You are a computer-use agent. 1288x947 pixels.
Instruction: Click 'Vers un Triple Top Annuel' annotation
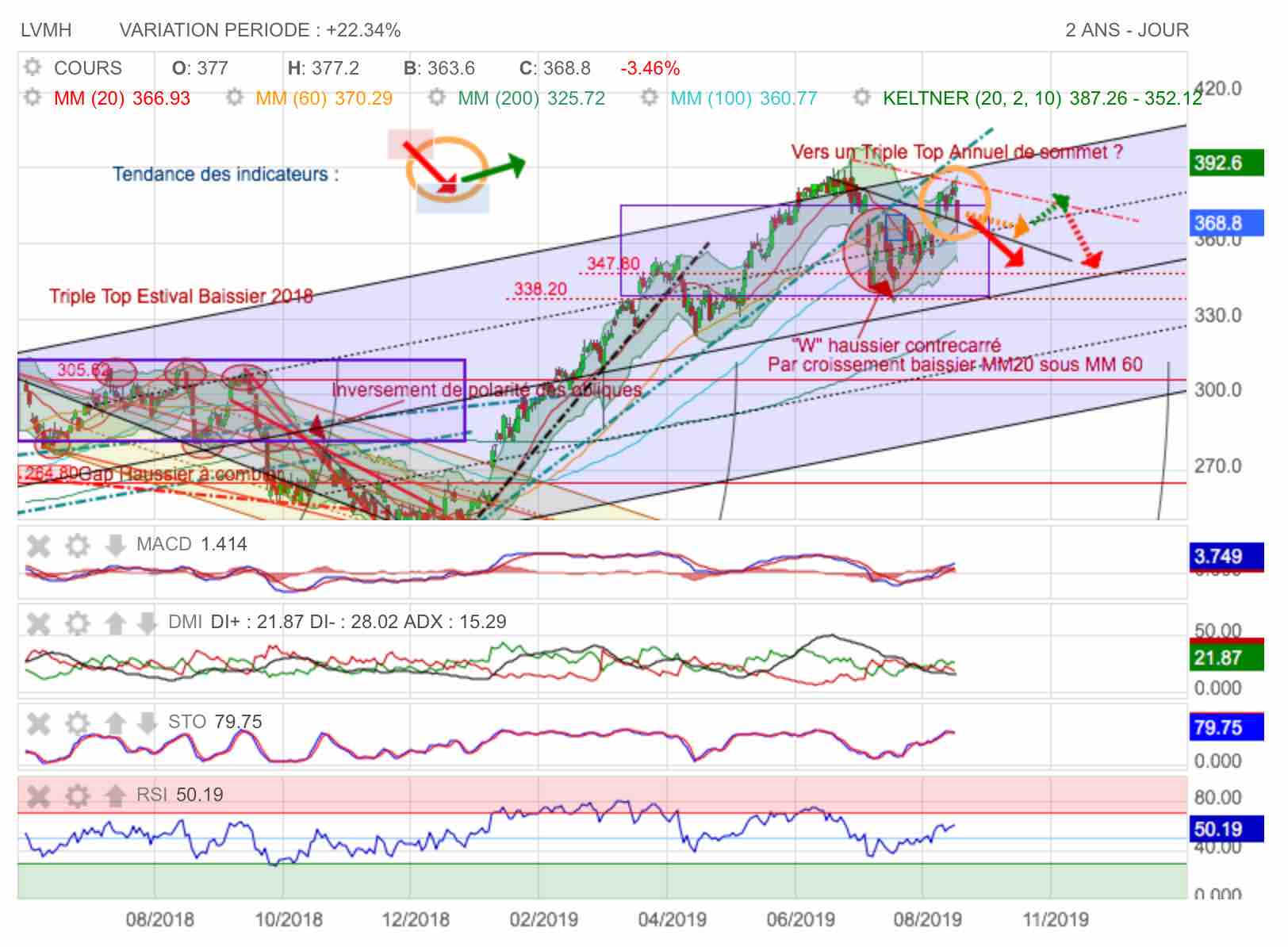(x=956, y=152)
